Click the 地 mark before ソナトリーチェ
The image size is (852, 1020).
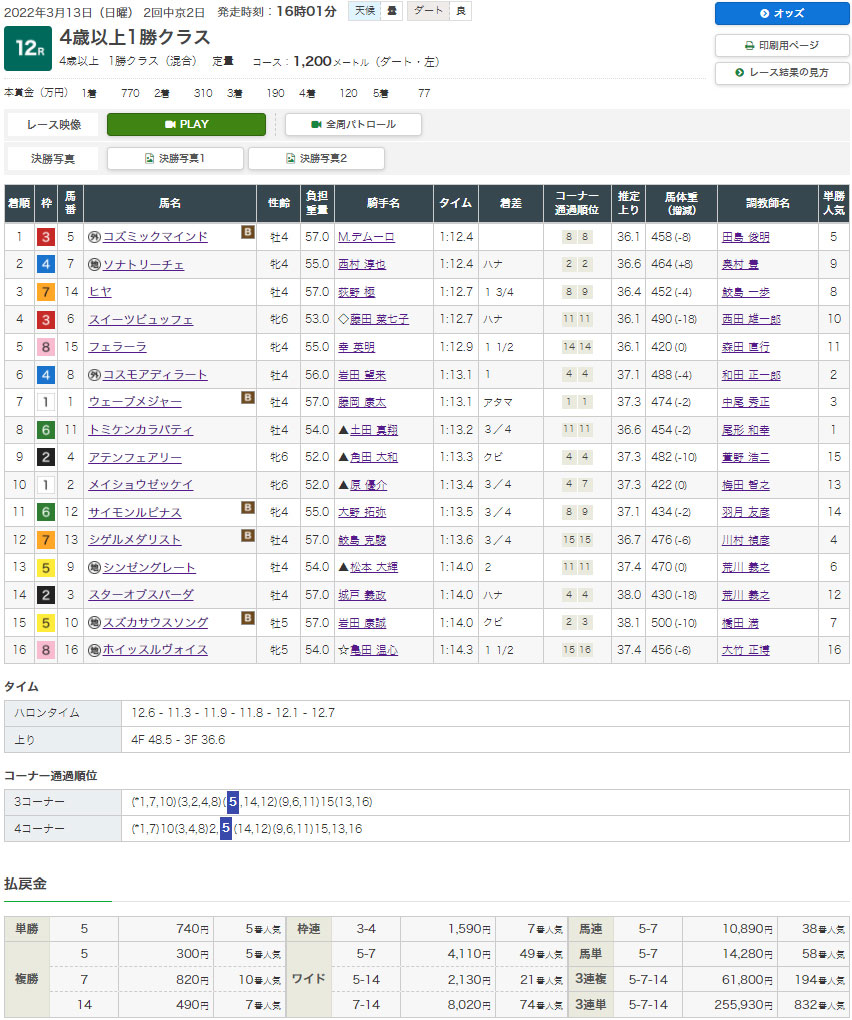(95, 265)
